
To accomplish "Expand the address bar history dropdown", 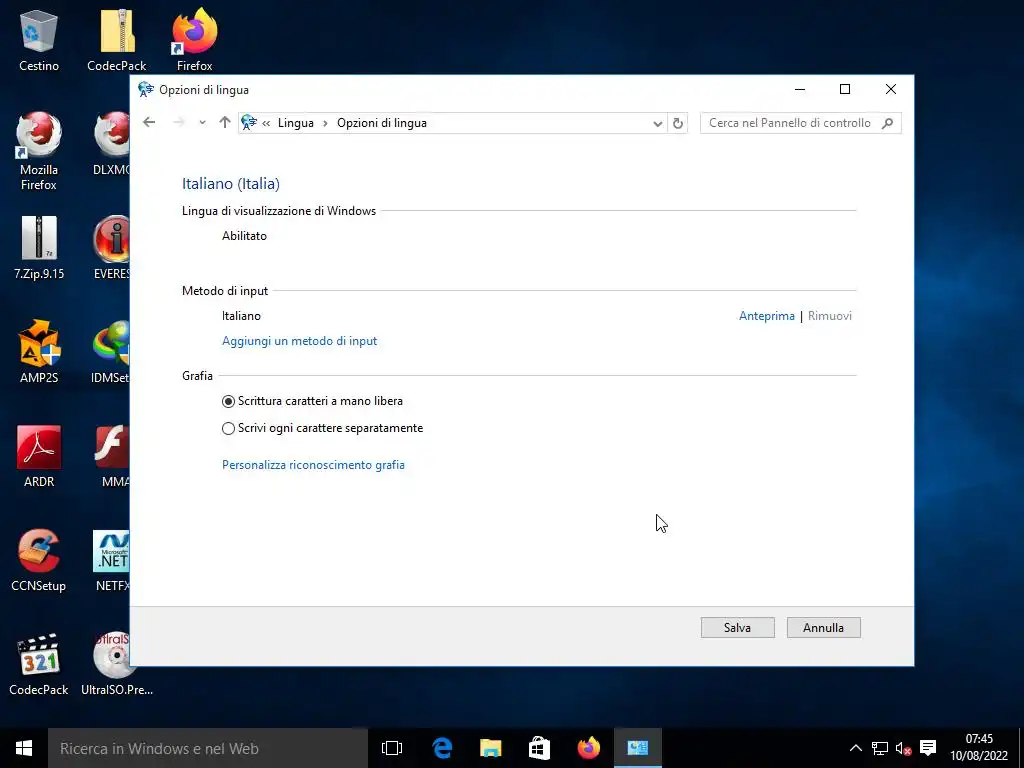I will click(x=658, y=123).
